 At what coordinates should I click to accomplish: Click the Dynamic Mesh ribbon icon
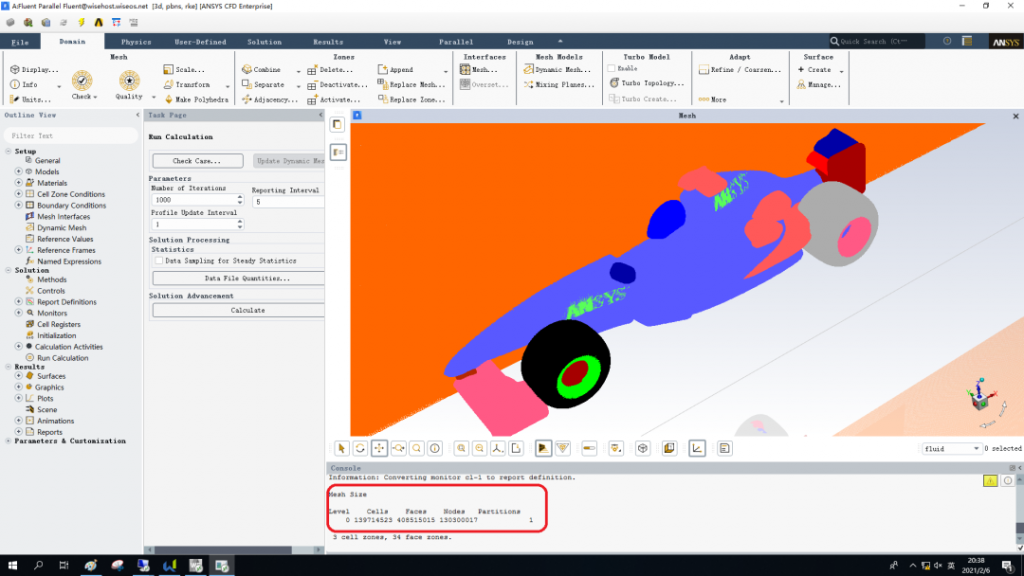click(x=555, y=70)
